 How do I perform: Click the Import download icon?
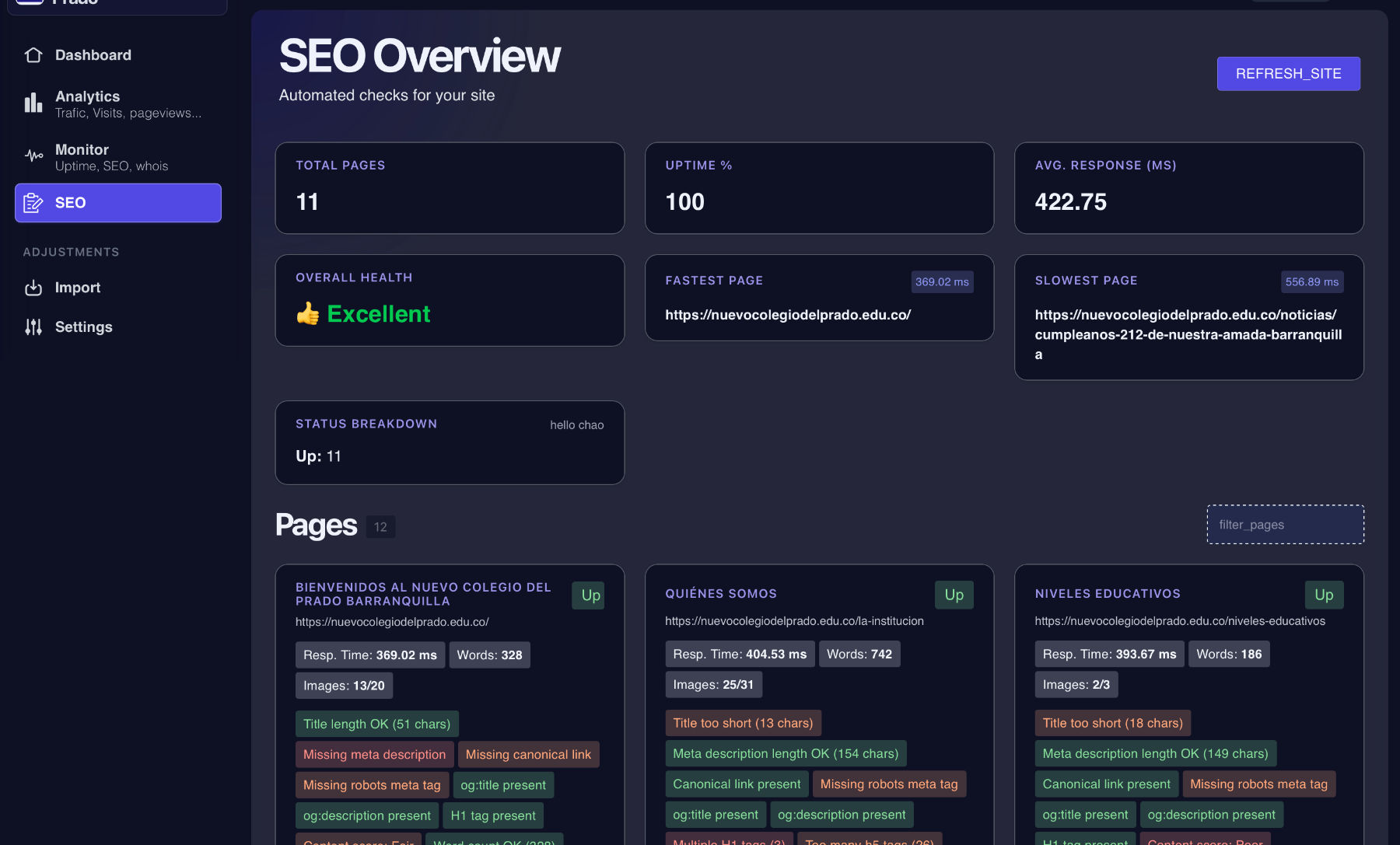click(x=33, y=288)
